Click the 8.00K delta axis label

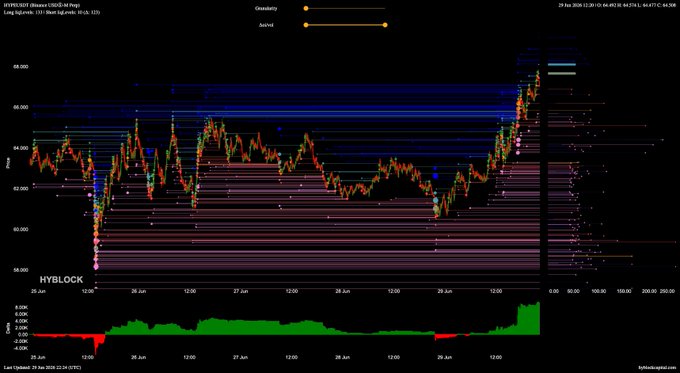point(22,307)
